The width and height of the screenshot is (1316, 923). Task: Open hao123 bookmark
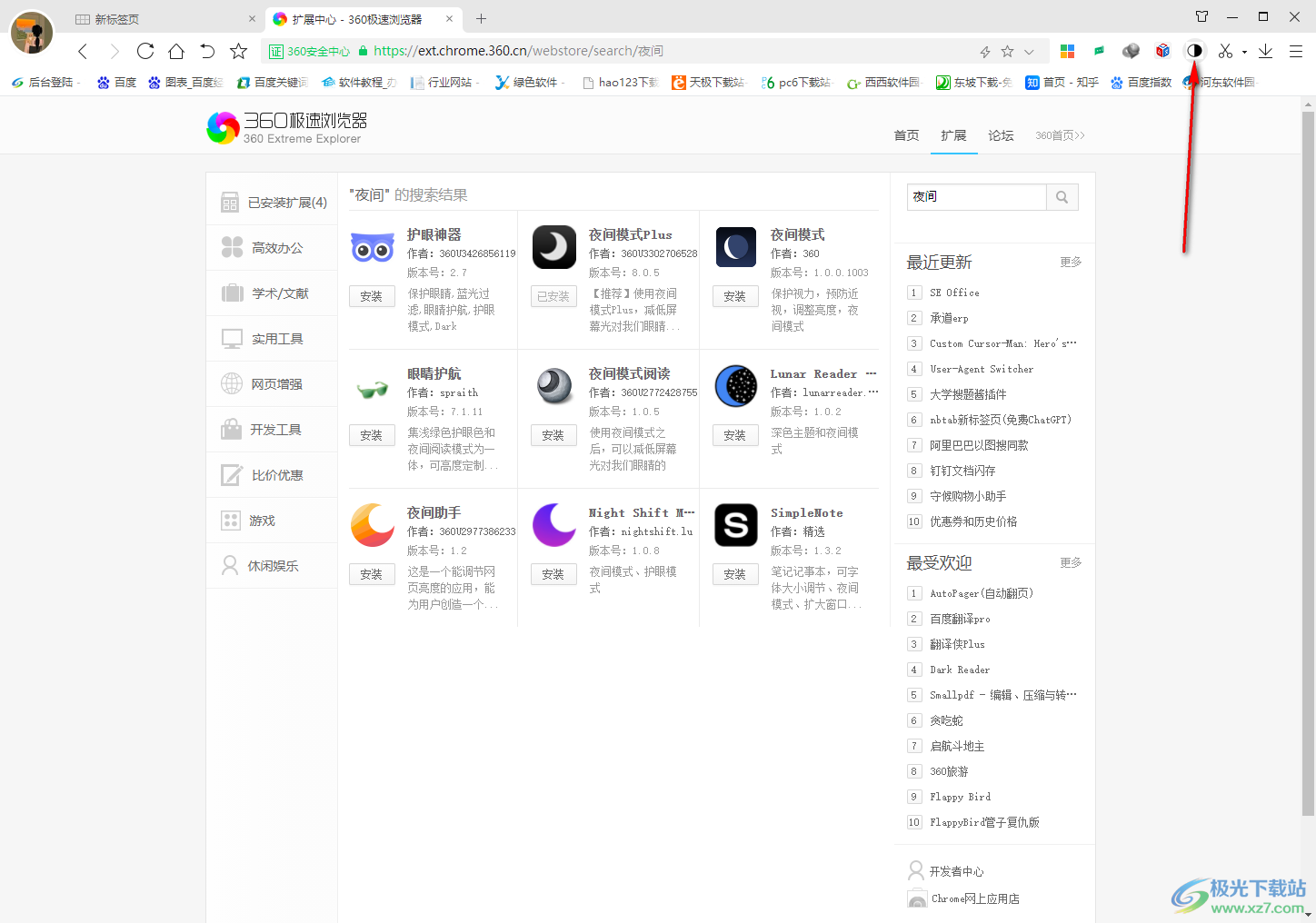pyautogui.click(x=621, y=82)
